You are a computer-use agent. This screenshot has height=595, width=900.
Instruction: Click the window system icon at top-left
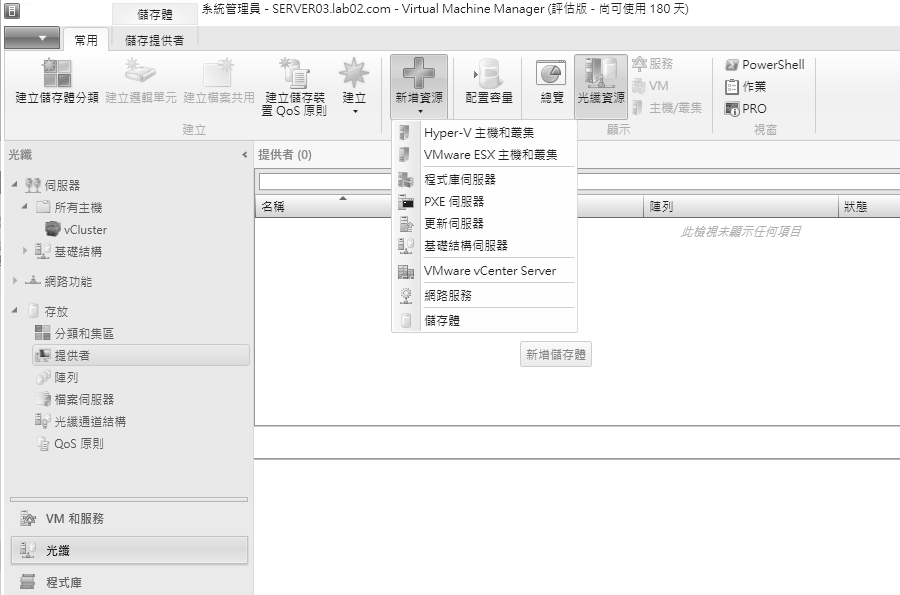coord(12,10)
